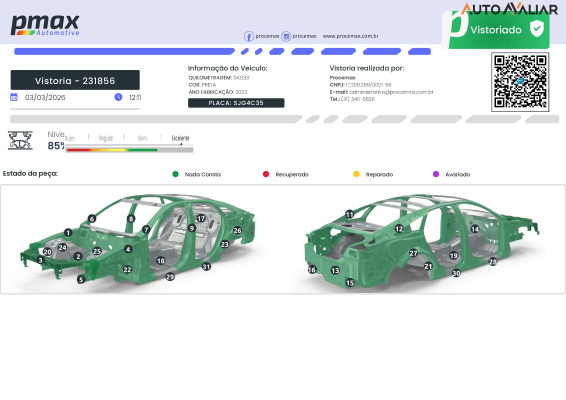Click the pmax Automotive logo
The width and height of the screenshot is (566, 400).
click(45, 25)
